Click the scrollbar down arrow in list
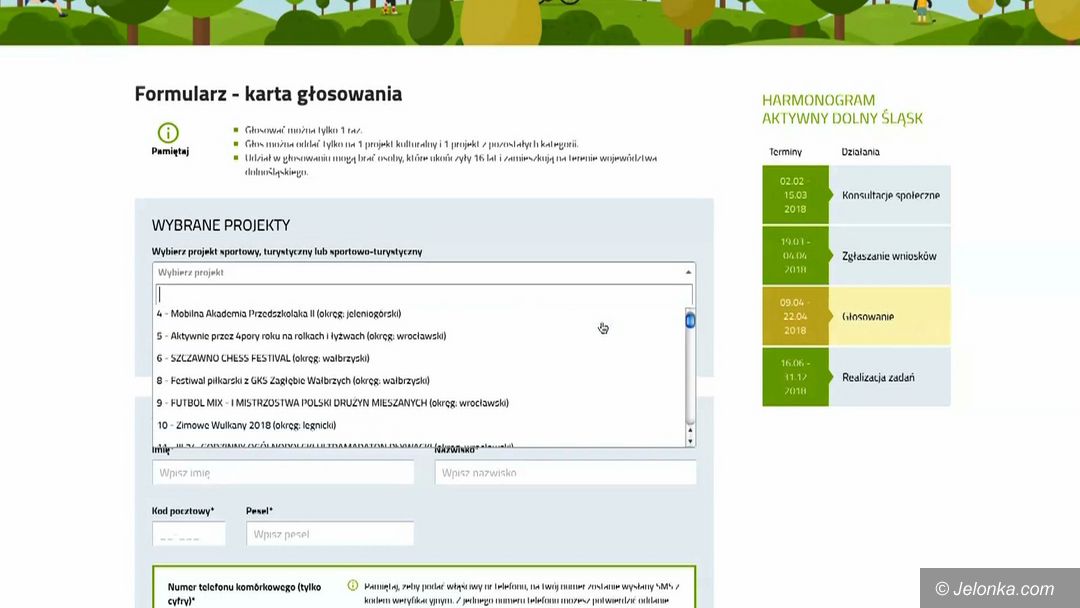1080x608 pixels. coord(690,441)
